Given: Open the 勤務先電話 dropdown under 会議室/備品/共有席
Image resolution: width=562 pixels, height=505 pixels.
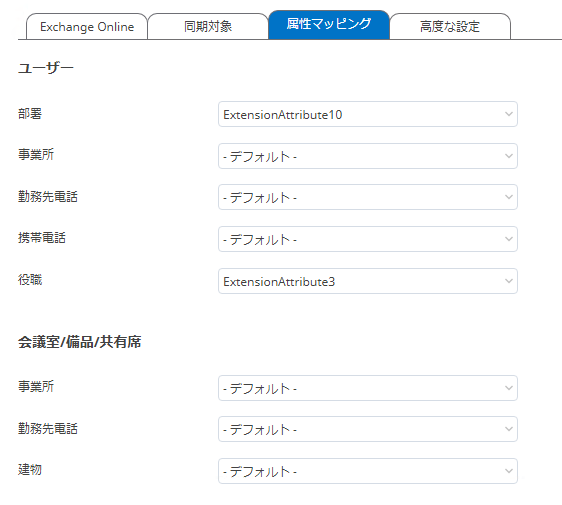Looking at the screenshot, I should (368, 429).
